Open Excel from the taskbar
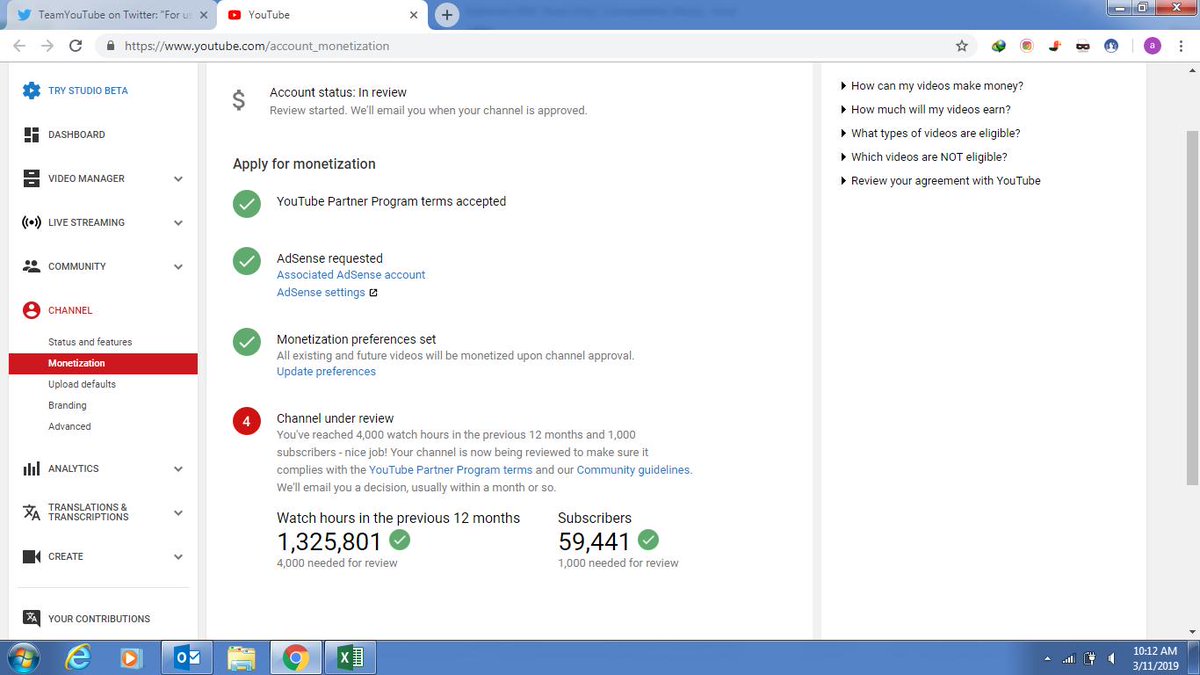The width and height of the screenshot is (1200, 675). pos(349,658)
